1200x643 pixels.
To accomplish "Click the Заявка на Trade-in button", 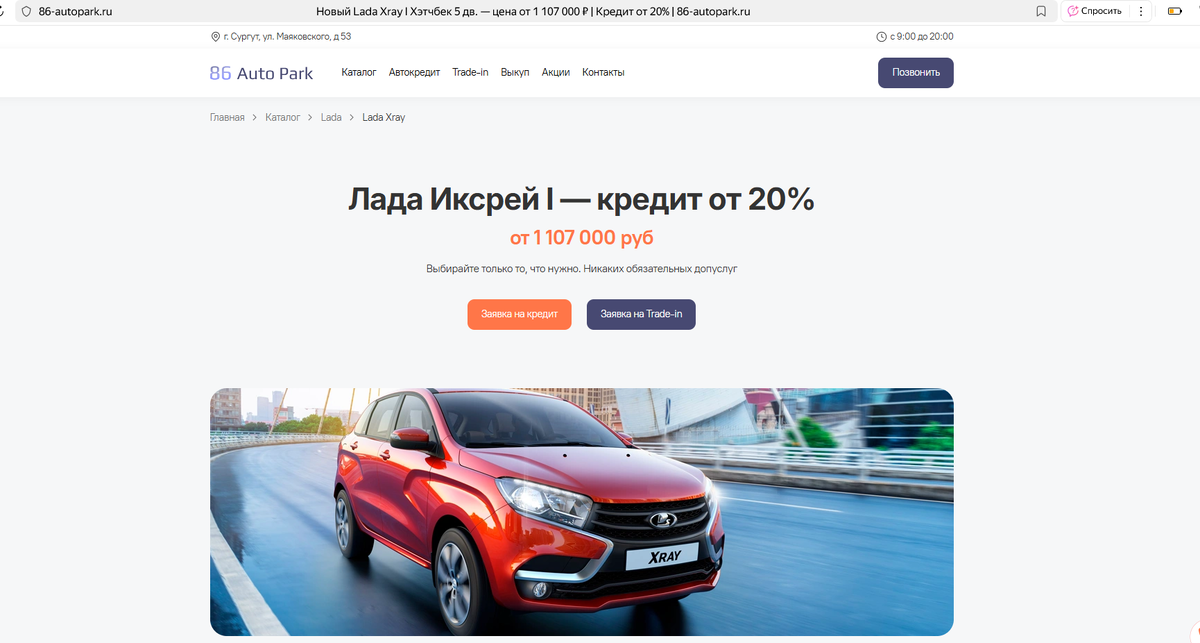I will coord(641,314).
